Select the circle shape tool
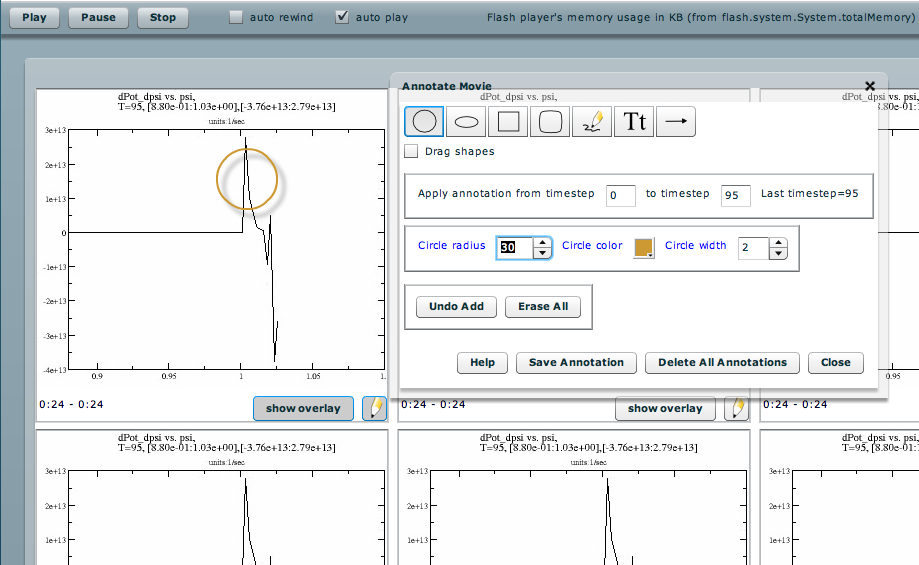Screen dimensions: 919x565 424,121
